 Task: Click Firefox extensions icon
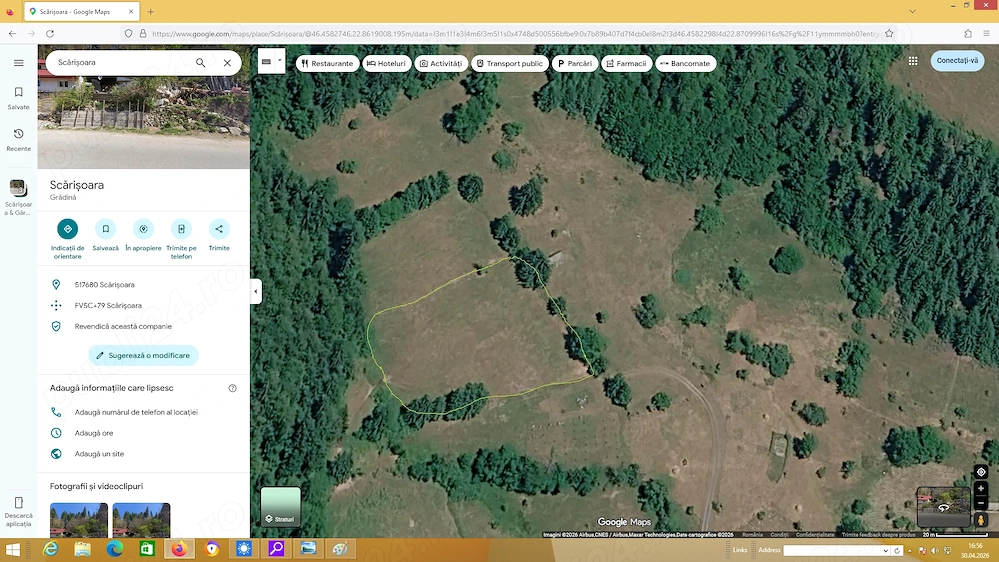point(968,33)
